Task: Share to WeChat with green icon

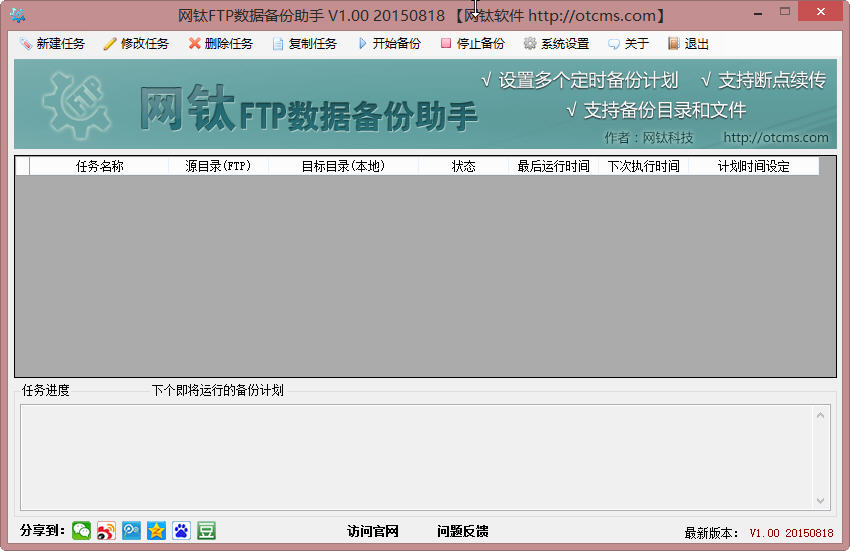Action: pyautogui.click(x=81, y=530)
